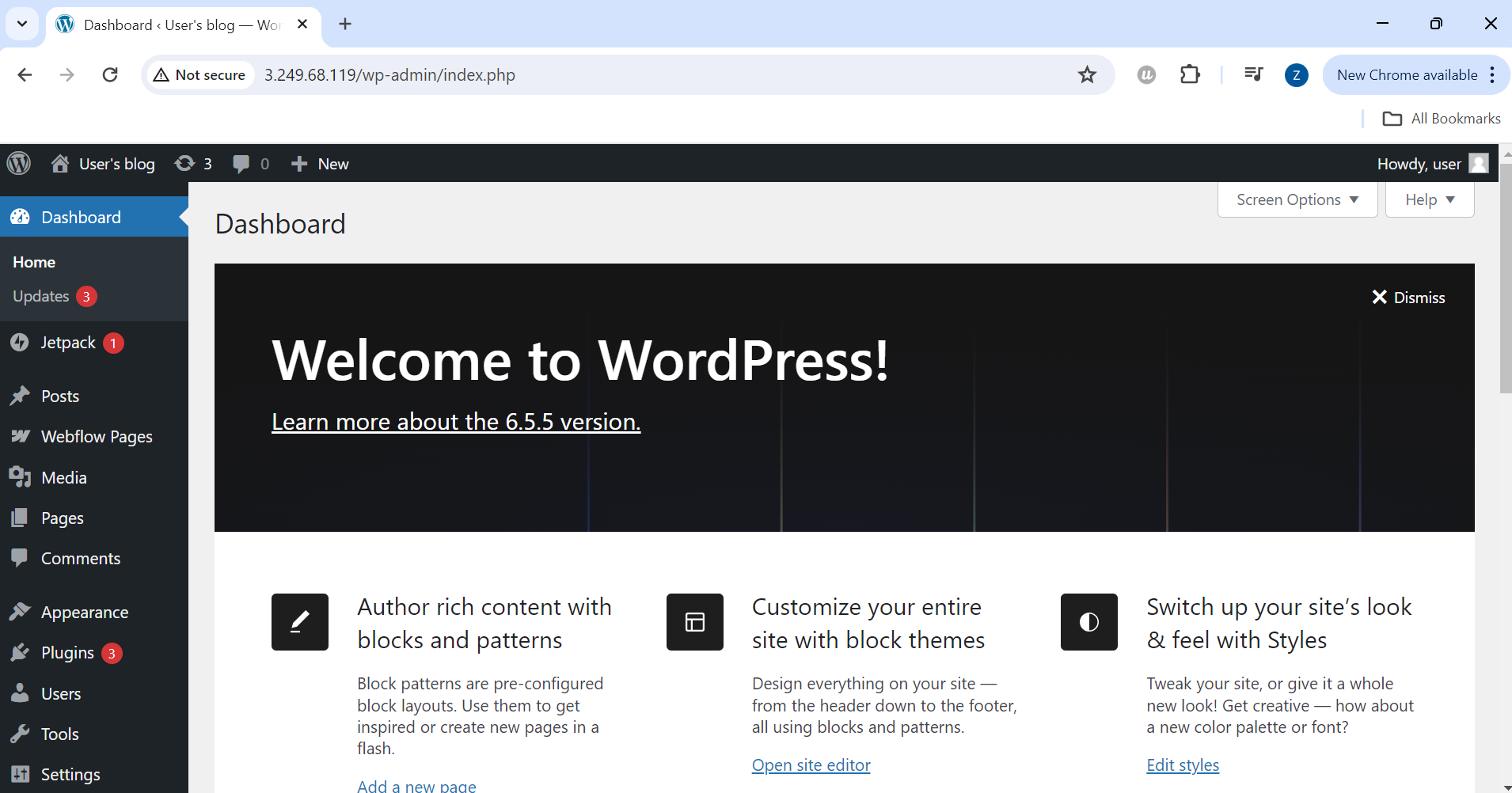The height and width of the screenshot is (793, 1512).
Task: Go back to the previous page
Action: click(x=25, y=74)
